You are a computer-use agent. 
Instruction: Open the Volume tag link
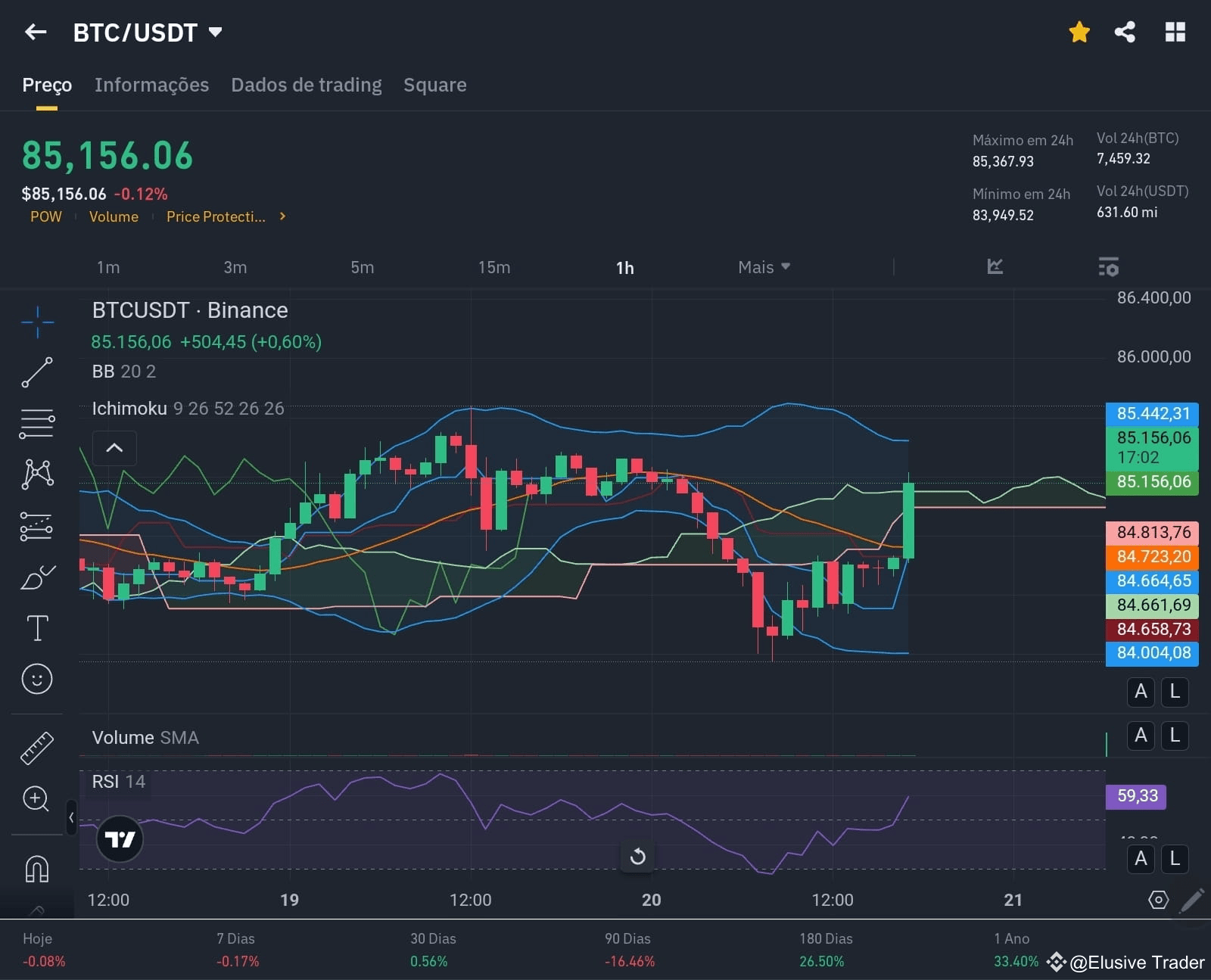(114, 216)
